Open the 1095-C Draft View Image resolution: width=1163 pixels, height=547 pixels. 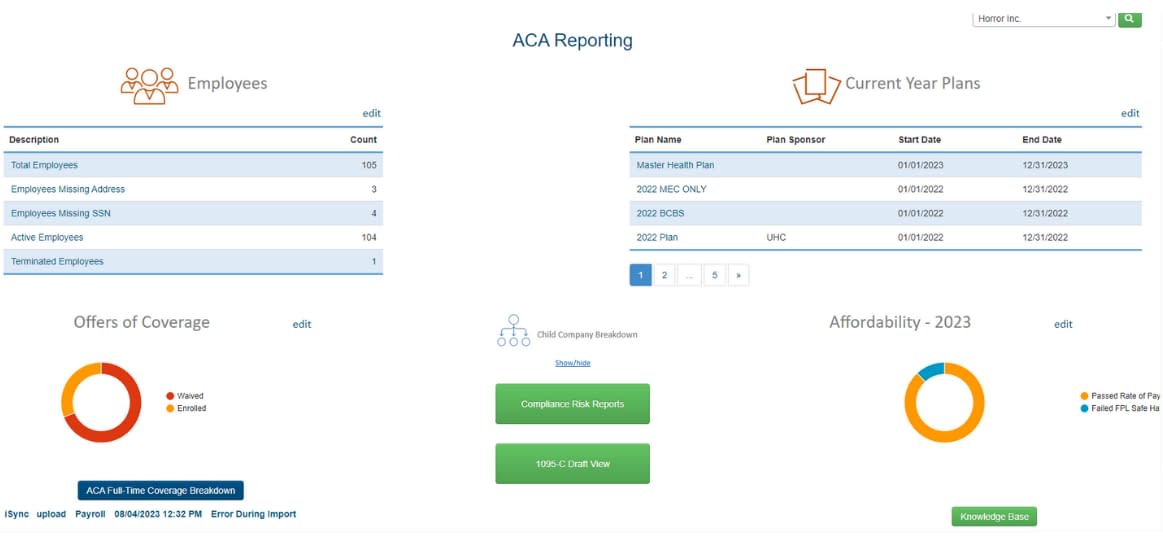pos(572,464)
